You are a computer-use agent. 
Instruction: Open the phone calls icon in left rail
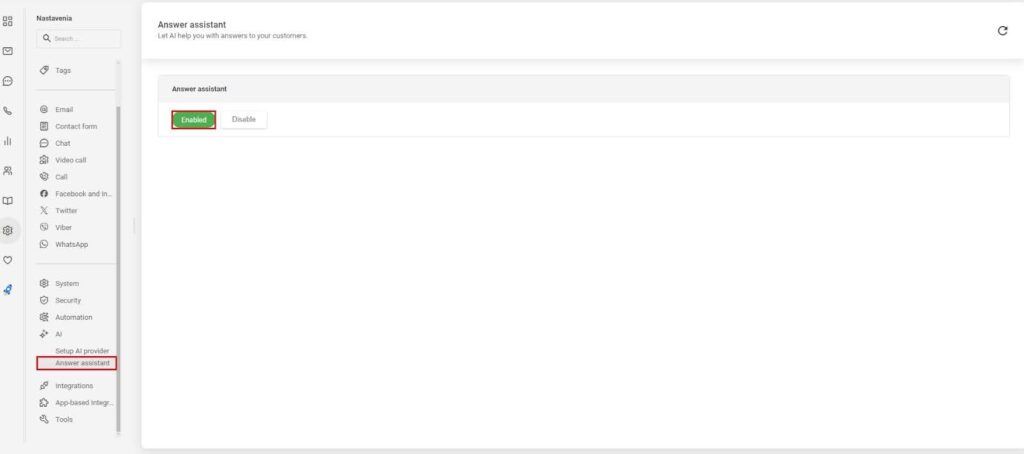pyautogui.click(x=8, y=111)
